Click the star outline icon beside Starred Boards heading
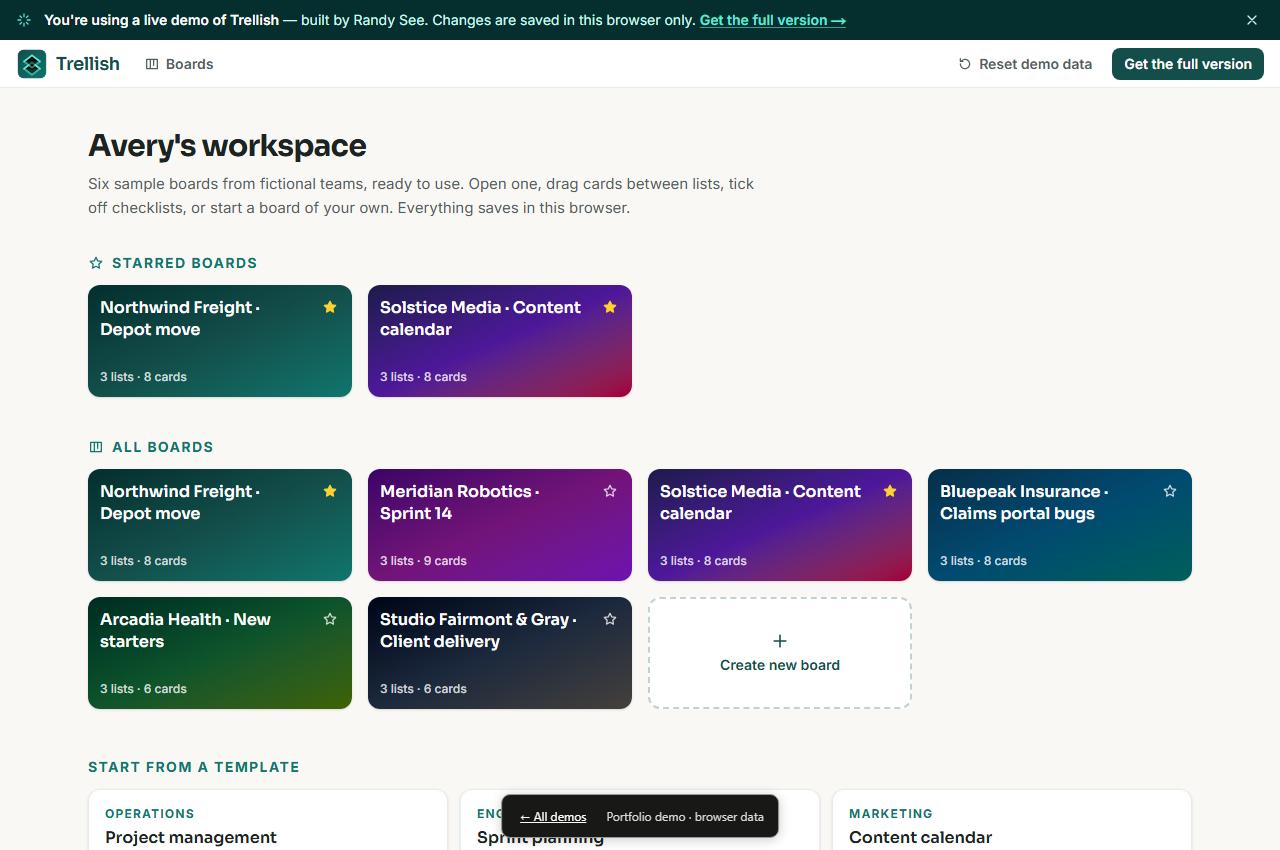Screen dimensions: 1280x850 tap(96, 263)
